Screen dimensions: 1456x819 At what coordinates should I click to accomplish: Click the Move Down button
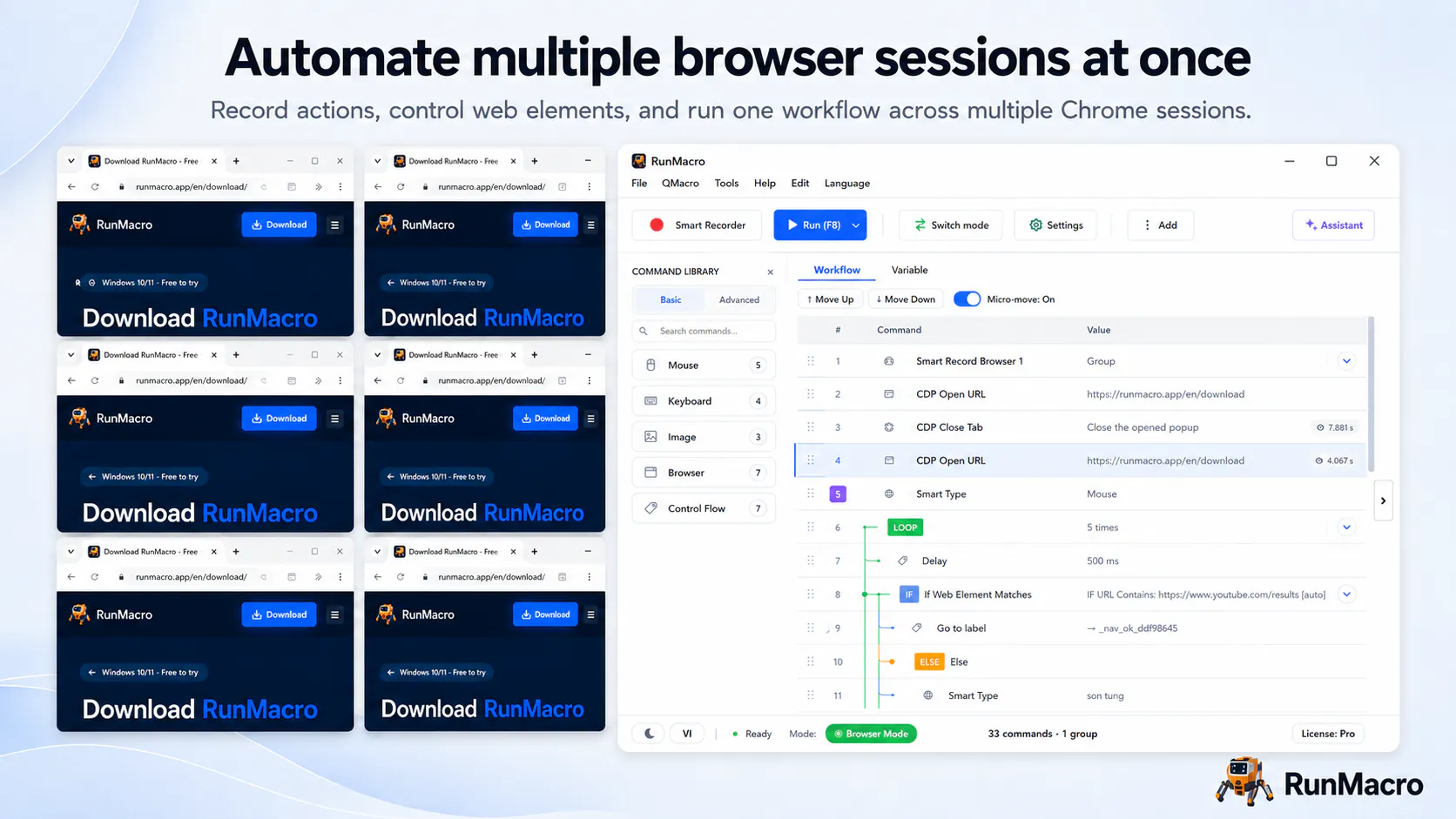point(906,299)
